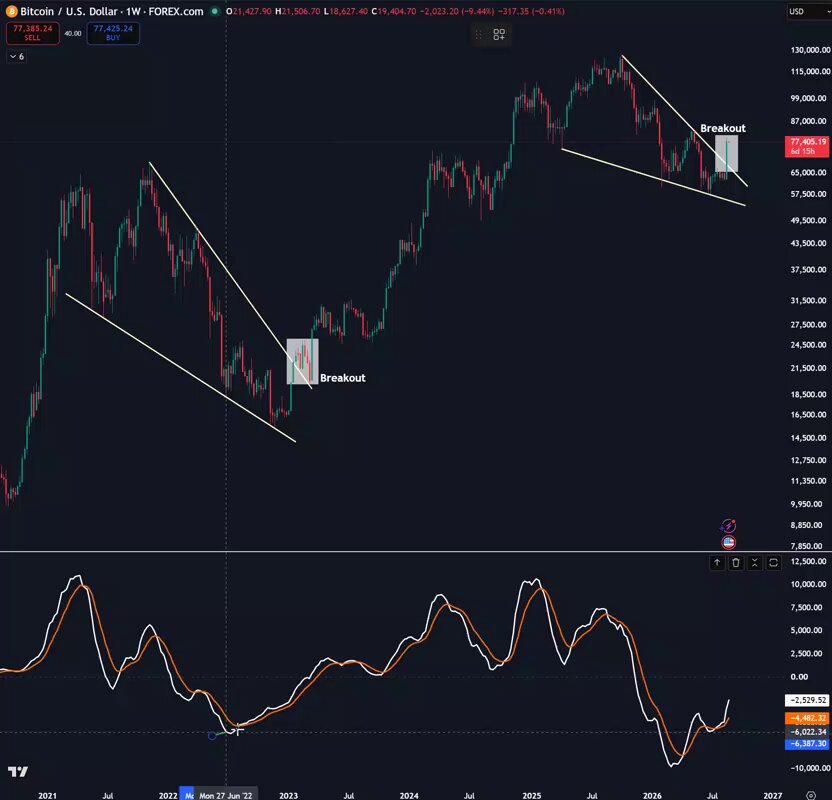Viewport: 832px width, 800px height.
Task: Click the 2024 year label on time axis
Action: tap(409, 795)
